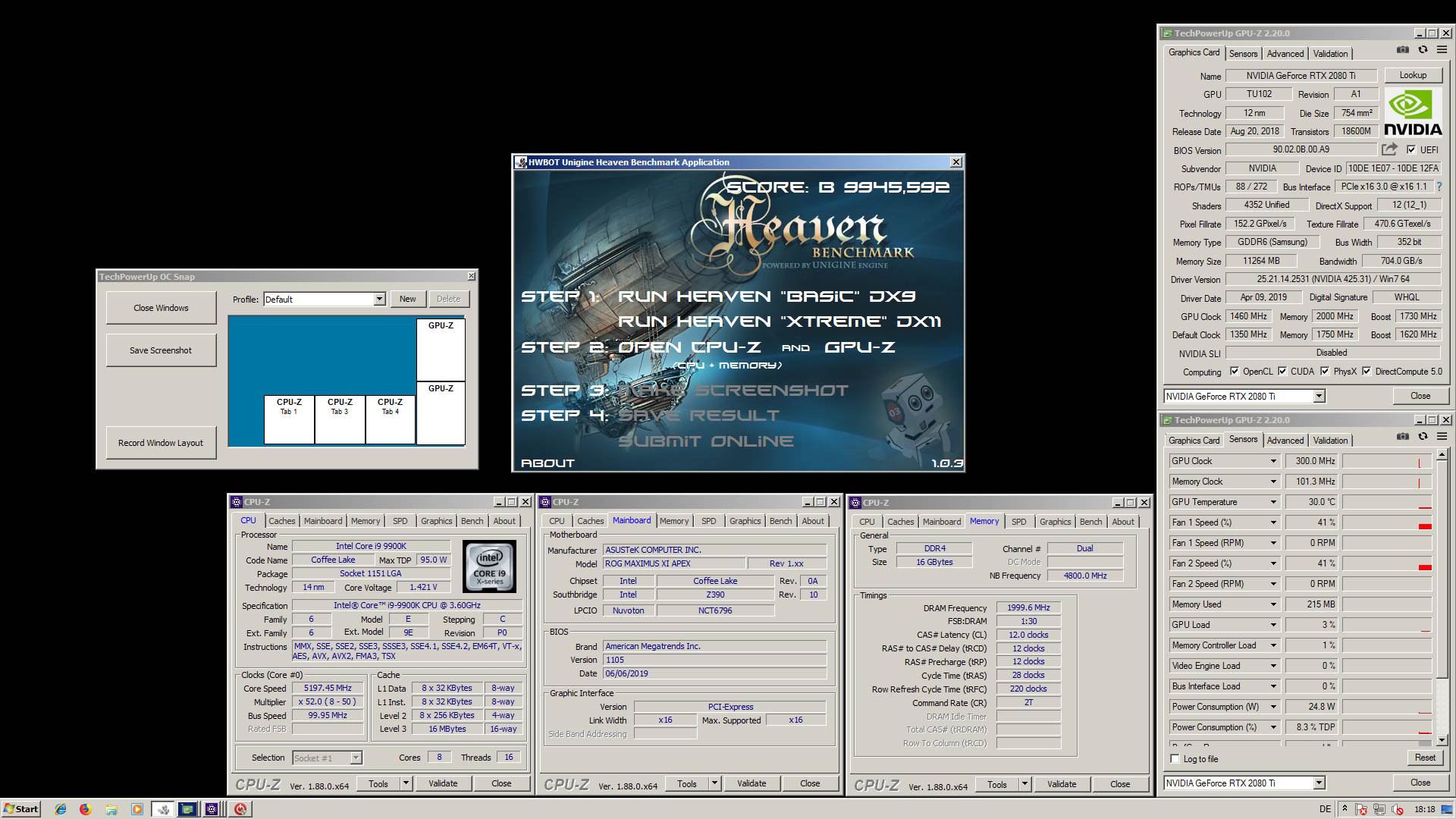Viewport: 1456px width, 819px height.
Task: Click the network tray icon
Action: point(1379,810)
